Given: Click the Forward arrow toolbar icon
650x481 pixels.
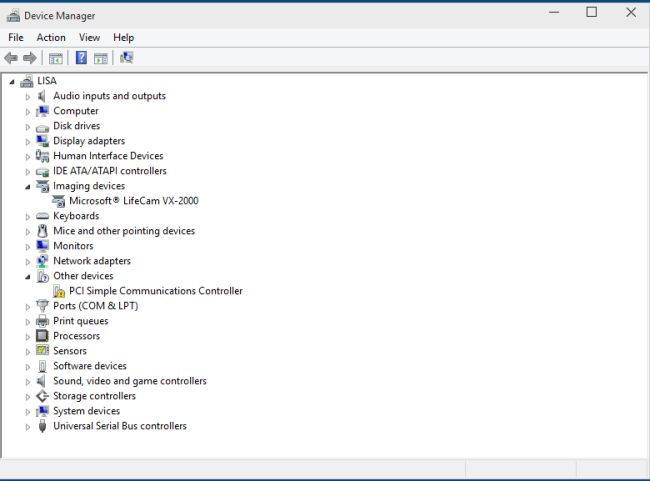Looking at the screenshot, I should point(30,58).
